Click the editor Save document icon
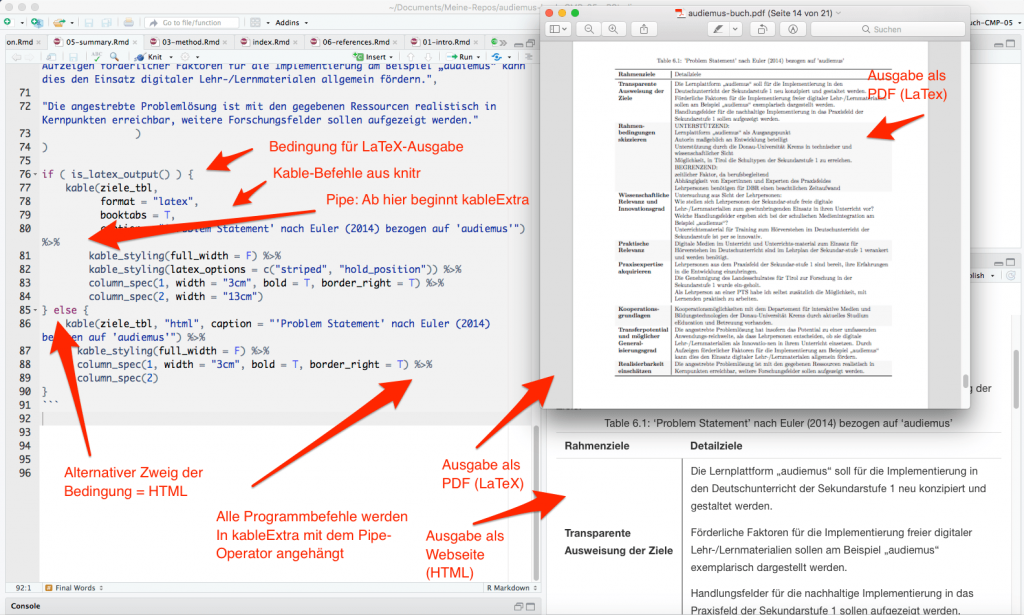Image resolution: width=1024 pixels, height=615 pixels. tap(73, 57)
